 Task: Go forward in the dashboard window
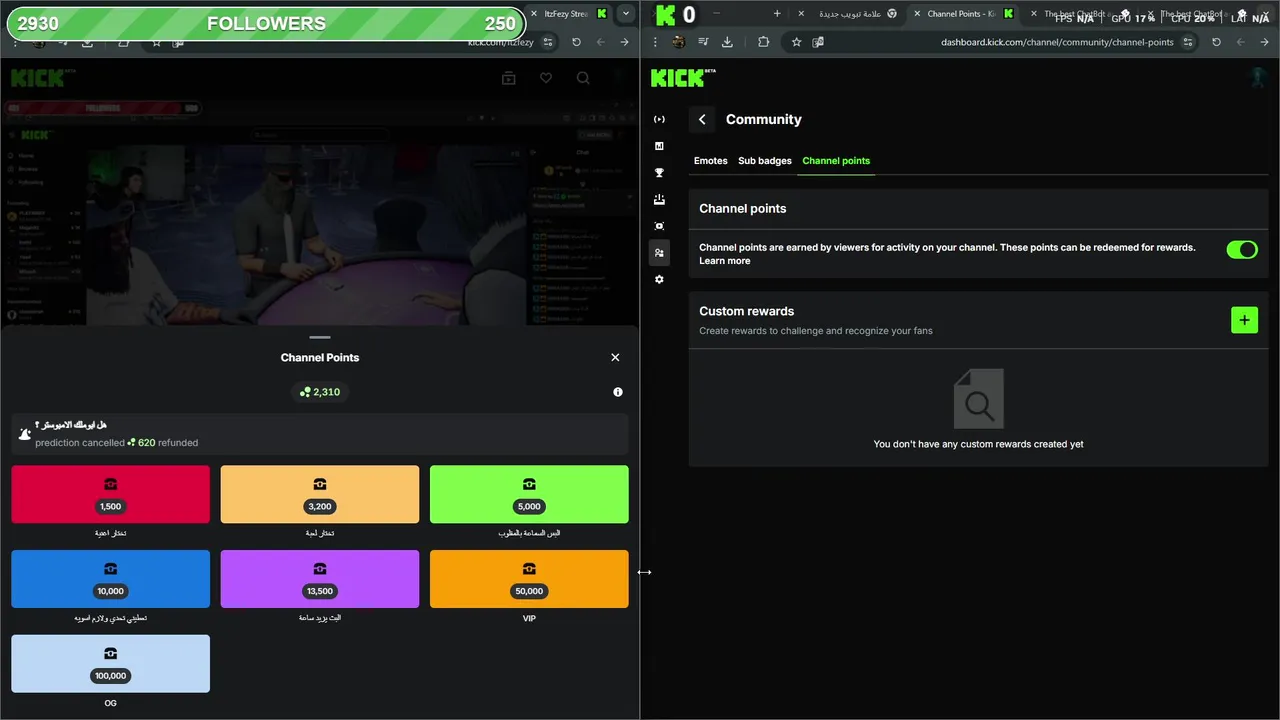pyautogui.click(x=1265, y=42)
